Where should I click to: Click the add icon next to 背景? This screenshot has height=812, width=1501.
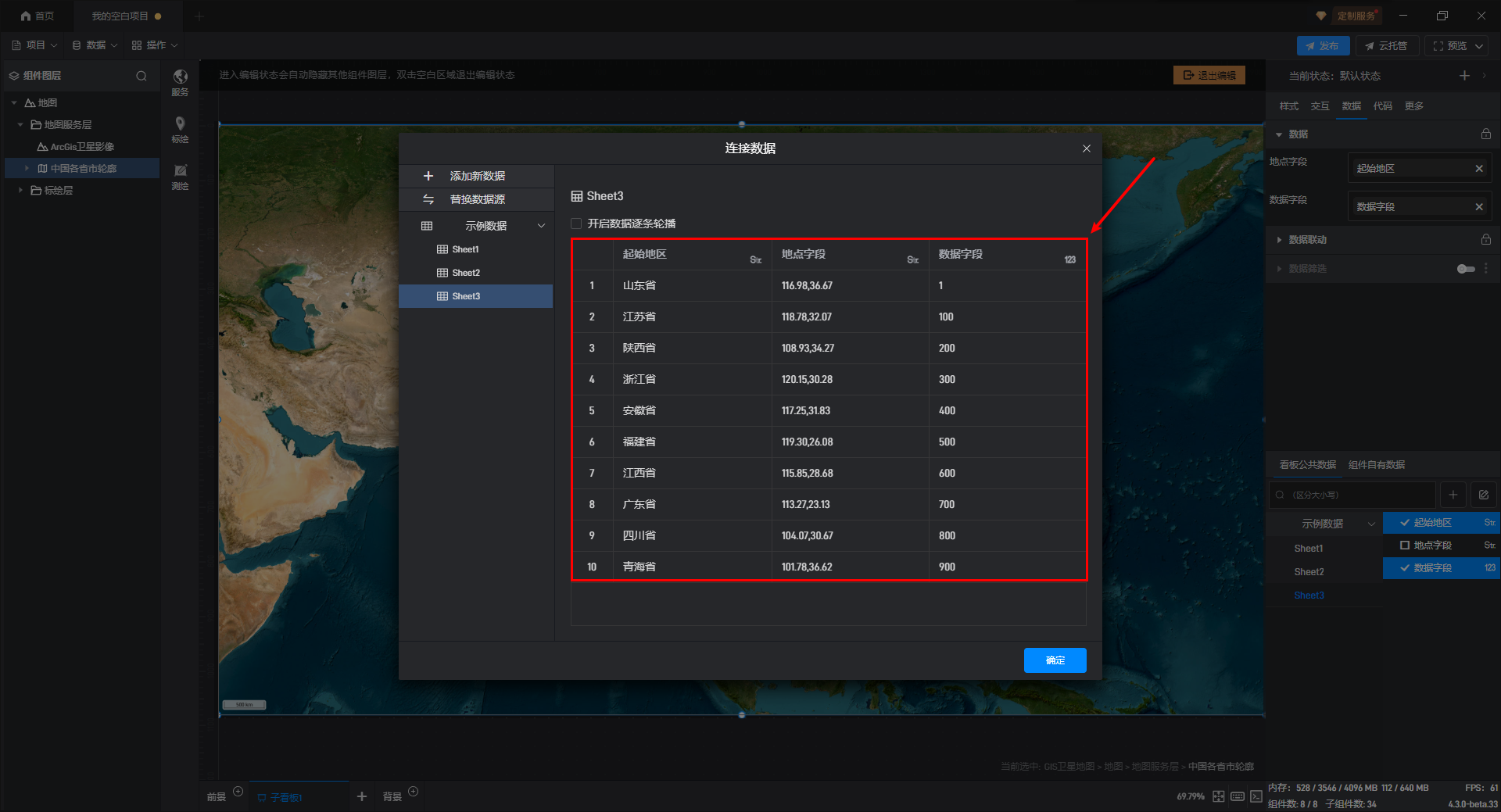click(x=414, y=792)
